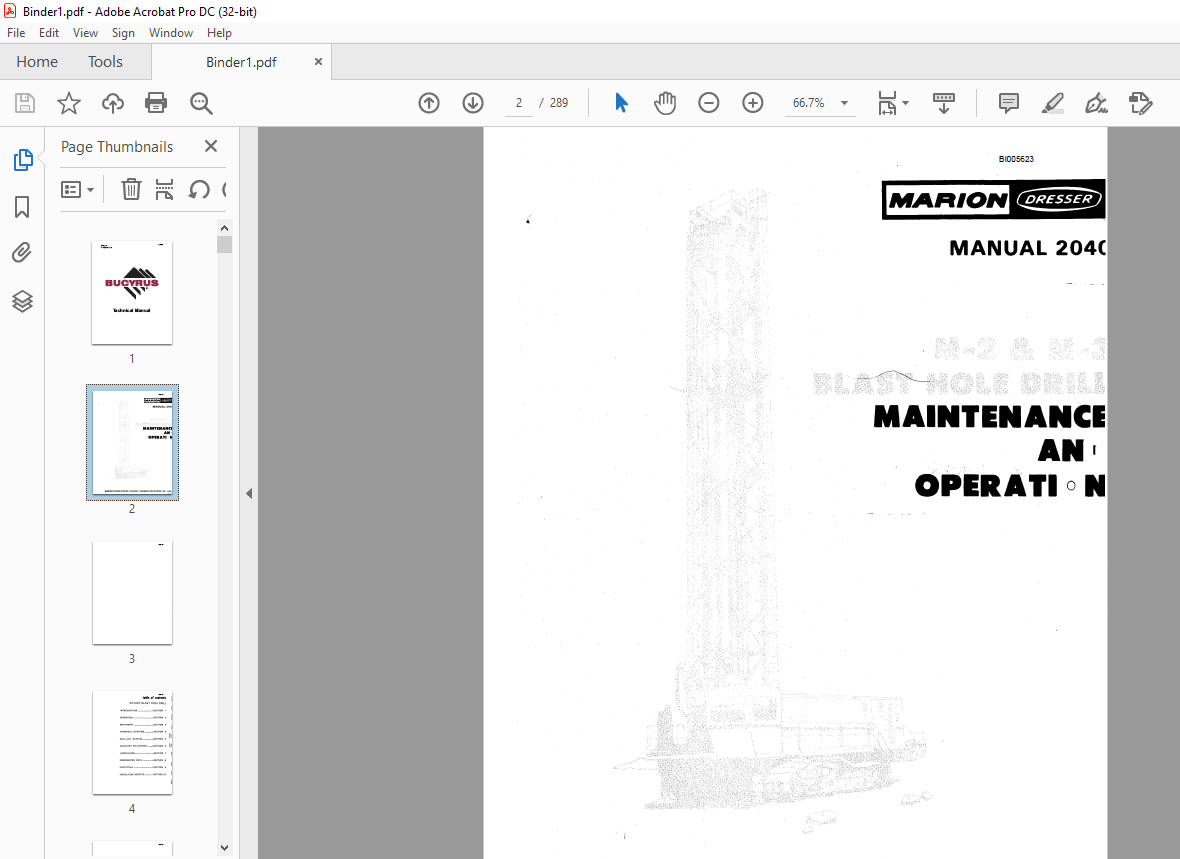Click the print pages thumbnail tool
Screen dimensions: 1180x859
[x=164, y=189]
